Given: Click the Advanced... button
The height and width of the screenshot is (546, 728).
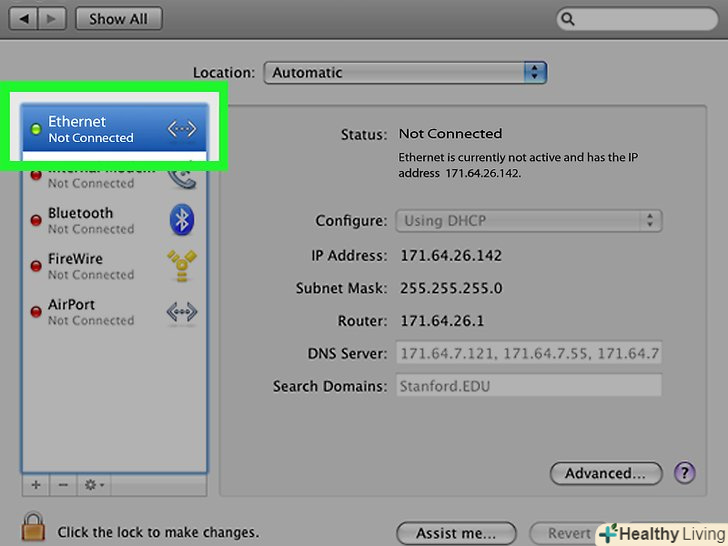Looking at the screenshot, I should tap(606, 473).
